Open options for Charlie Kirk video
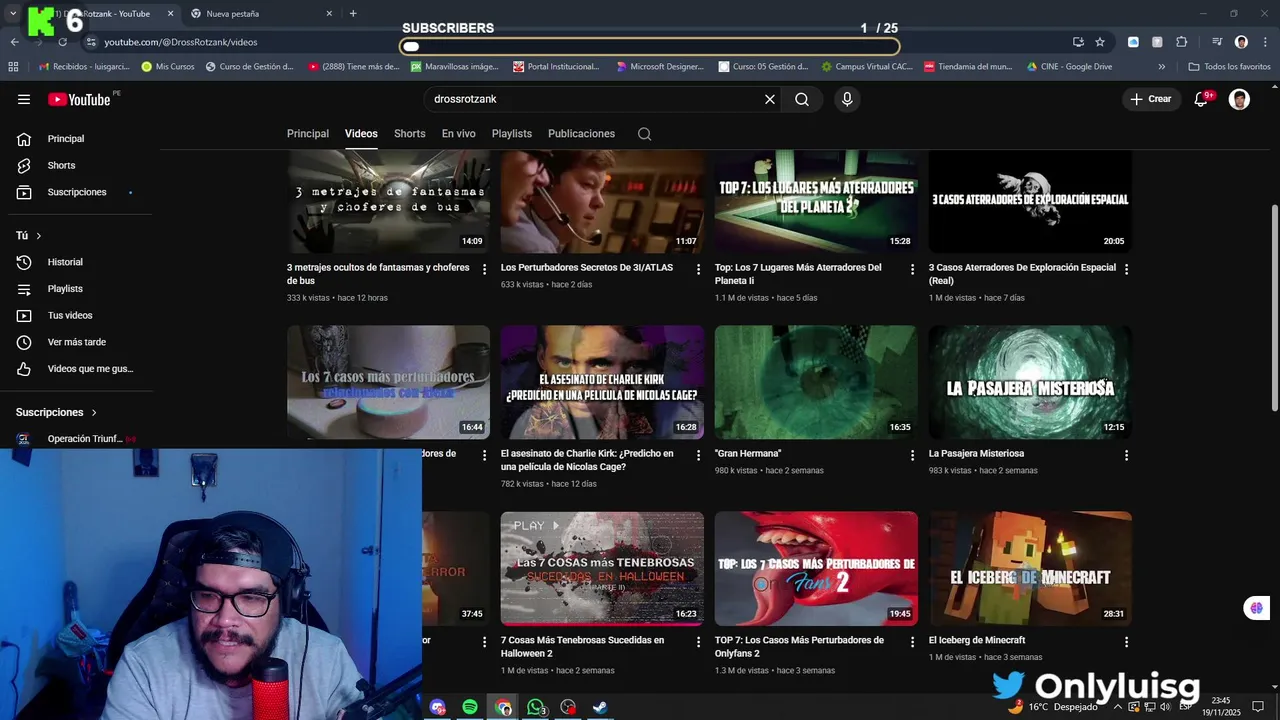This screenshot has width=1280, height=720. (x=699, y=455)
